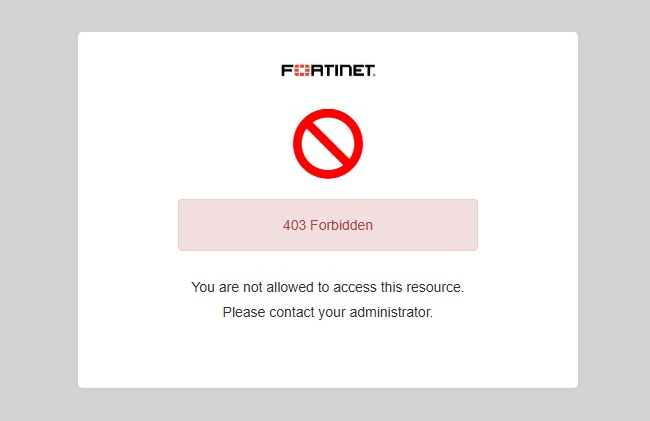Click the red grid emblem in Fortinet logo
650x421 pixels.
click(x=299, y=71)
